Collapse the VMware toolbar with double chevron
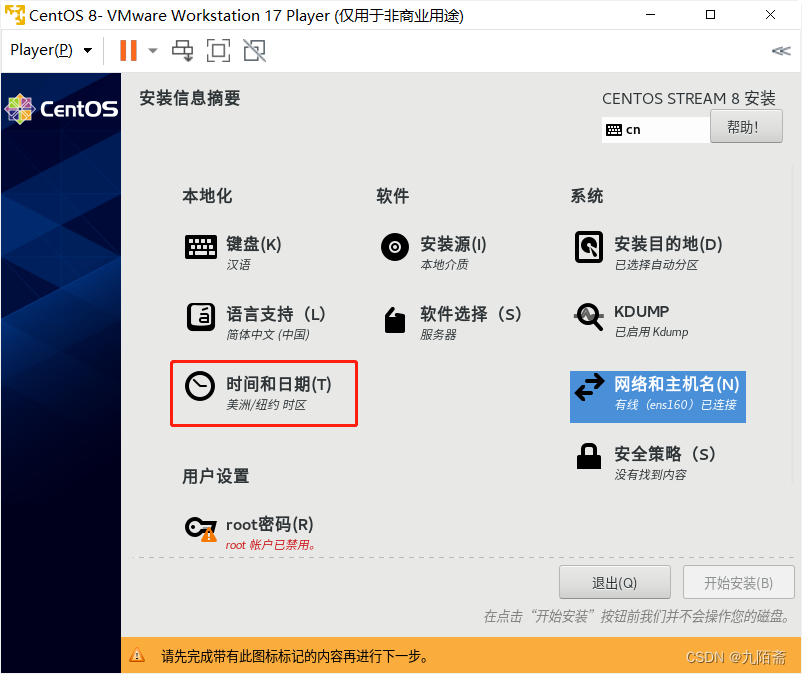802x674 pixels. (x=781, y=51)
